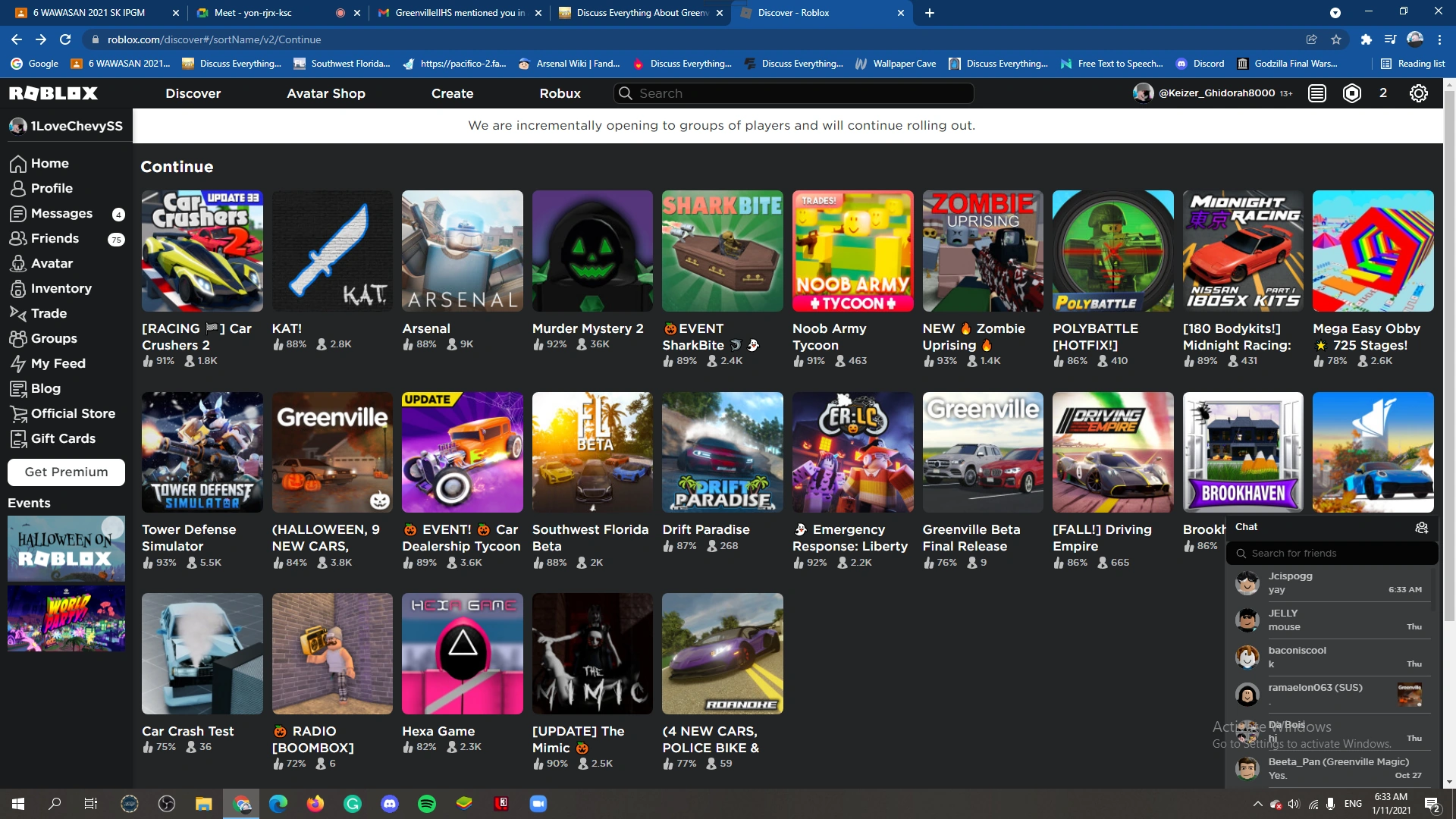Open Messages from the sidebar
Image resolution: width=1456 pixels, height=819 pixels.
click(x=61, y=213)
